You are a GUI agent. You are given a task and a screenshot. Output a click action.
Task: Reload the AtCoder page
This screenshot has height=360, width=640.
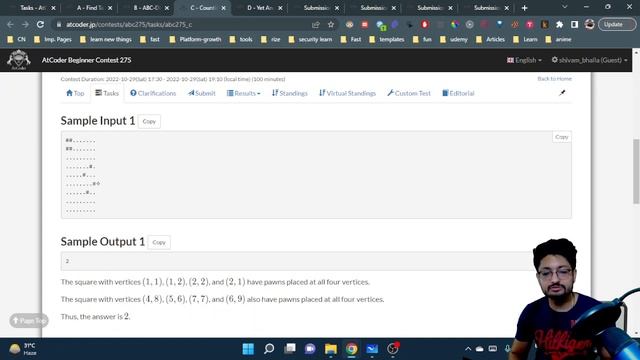pos(40,24)
